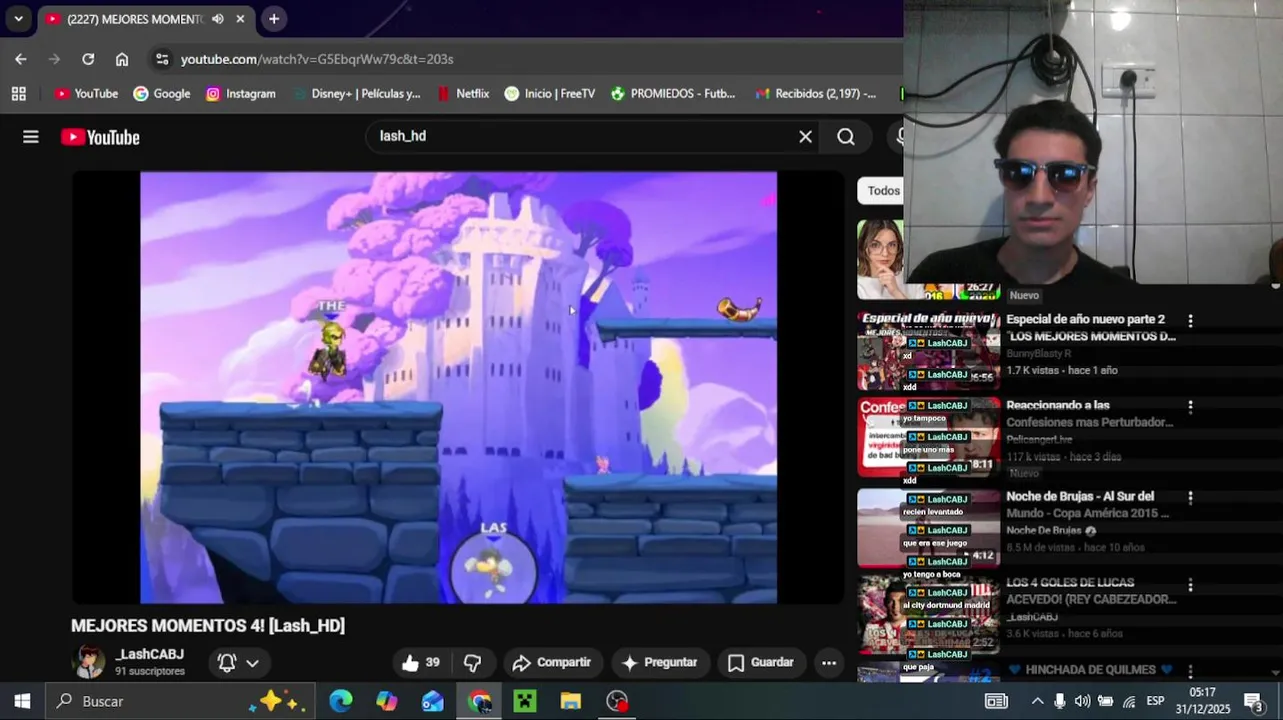The image size is (1283, 720).
Task: Open more actions three-dot menu
Action: coord(829,662)
